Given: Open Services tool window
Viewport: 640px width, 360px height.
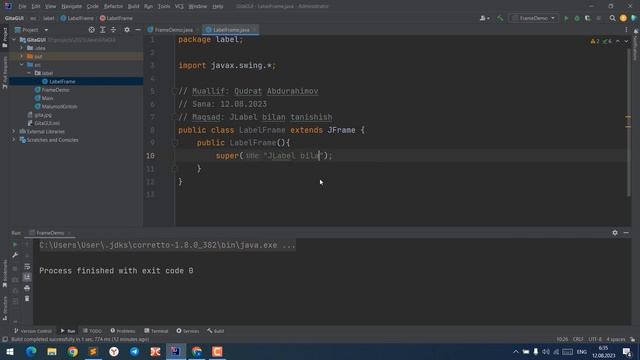Looking at the screenshot, I should pos(188,331).
